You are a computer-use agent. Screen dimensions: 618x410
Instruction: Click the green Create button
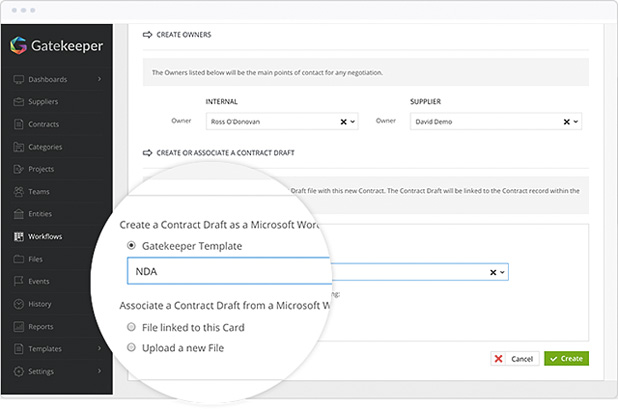coord(566,358)
